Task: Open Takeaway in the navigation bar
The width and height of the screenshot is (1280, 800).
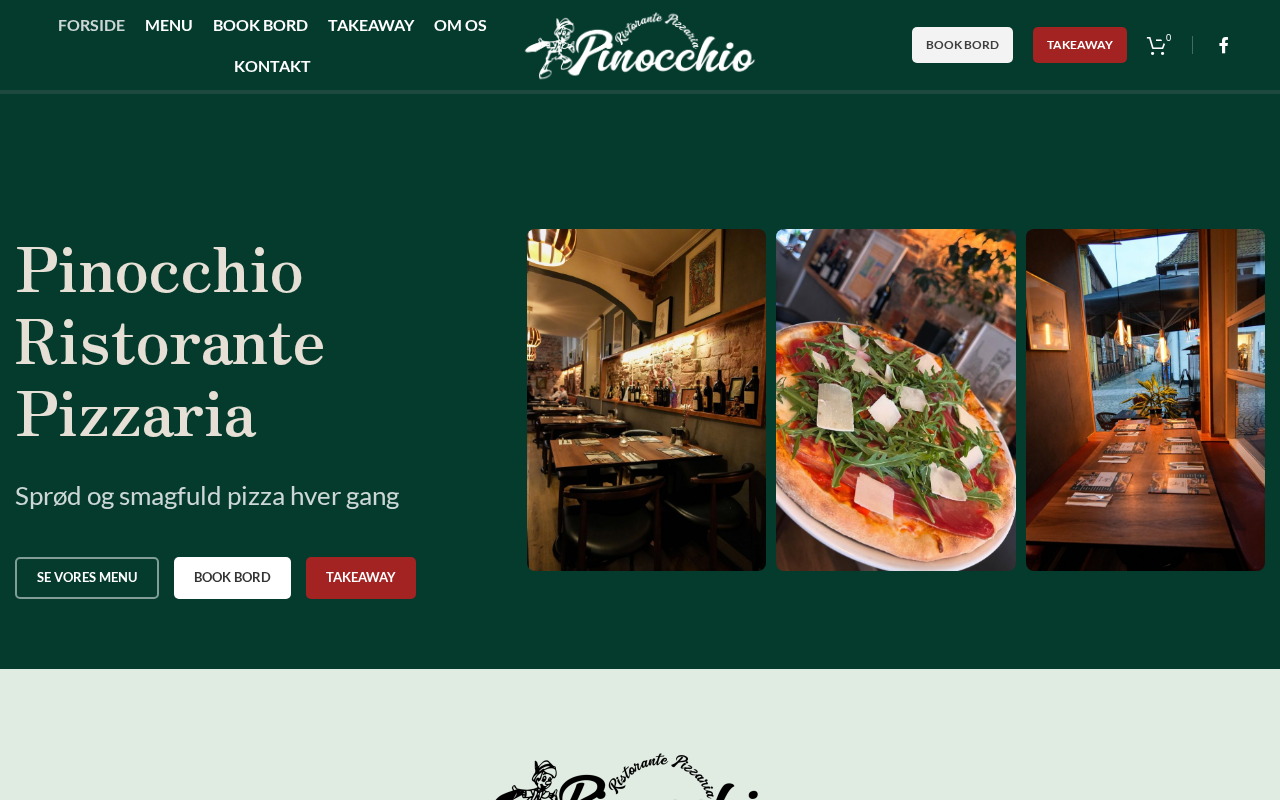Action: pos(371,25)
